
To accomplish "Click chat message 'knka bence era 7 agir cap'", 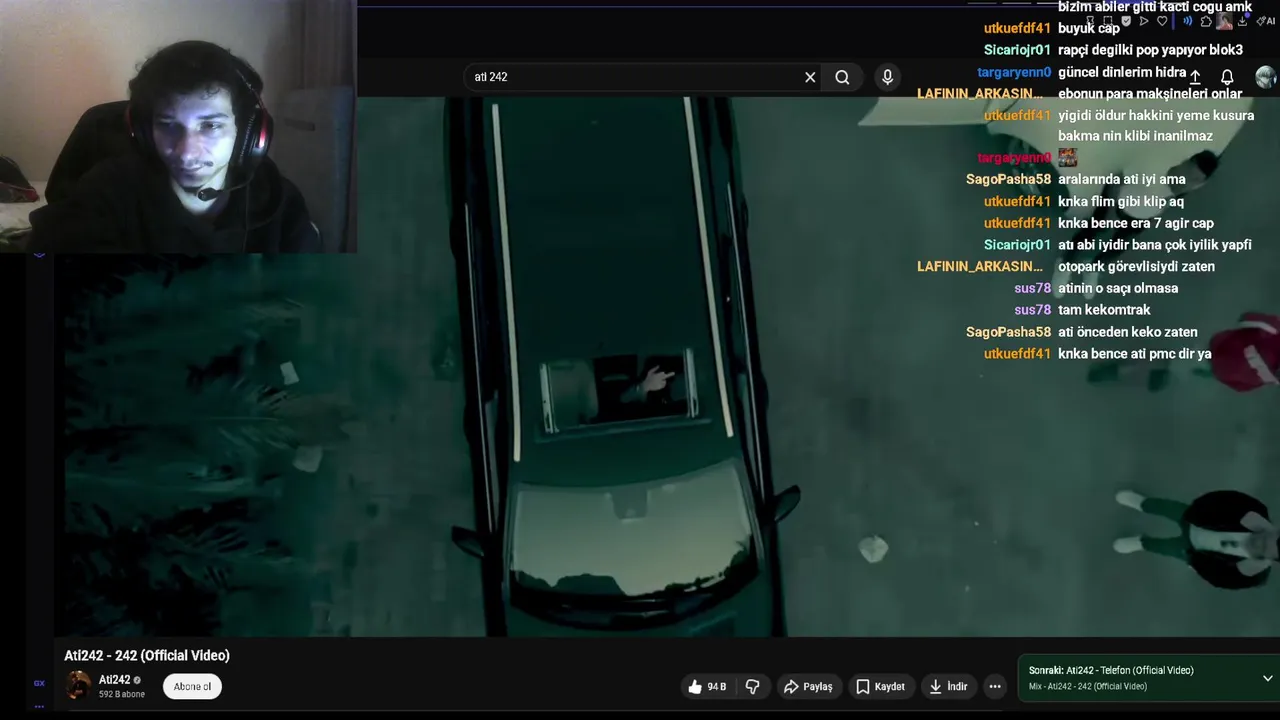I will (1136, 223).
